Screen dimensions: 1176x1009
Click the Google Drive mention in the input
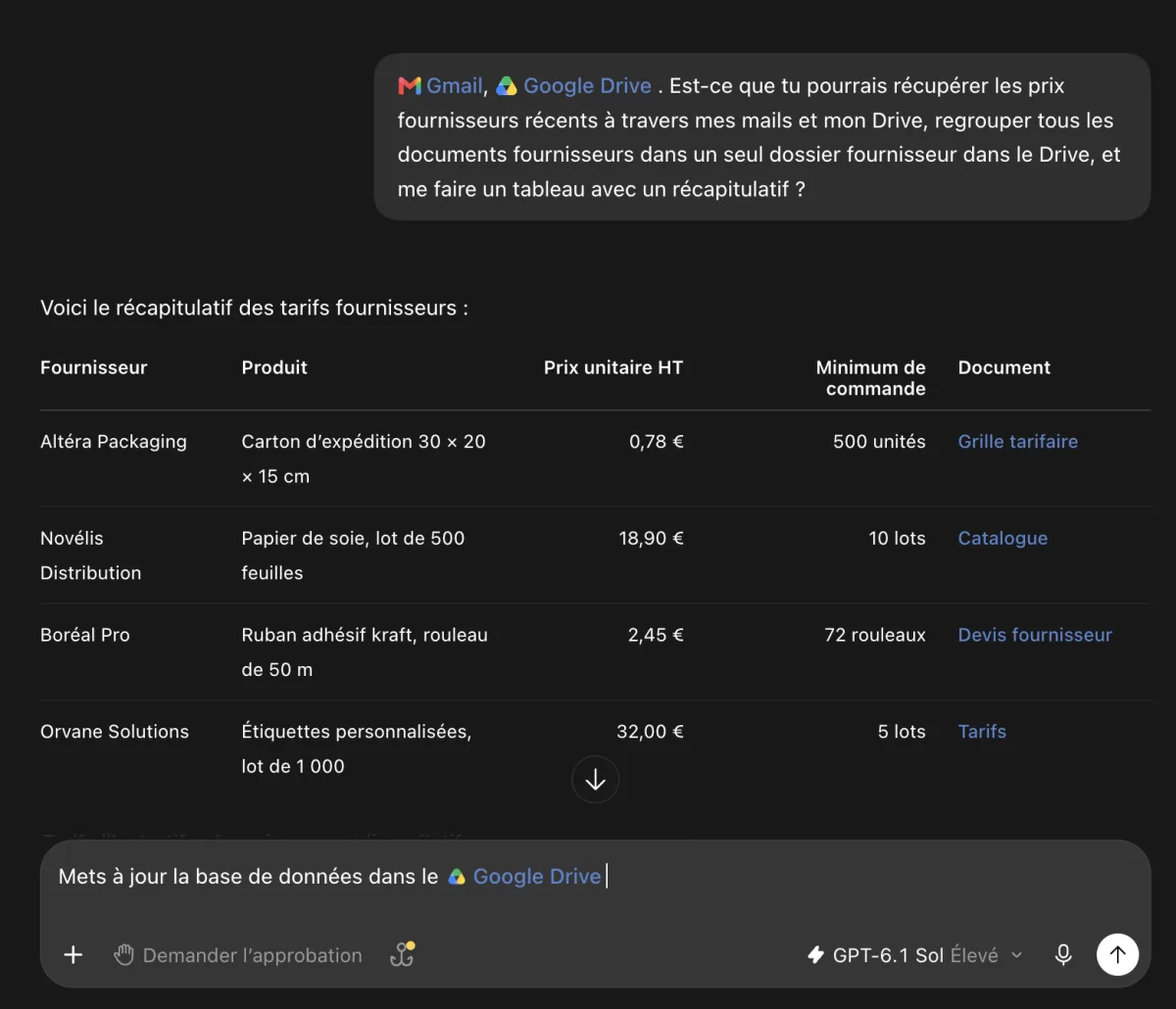click(524, 877)
